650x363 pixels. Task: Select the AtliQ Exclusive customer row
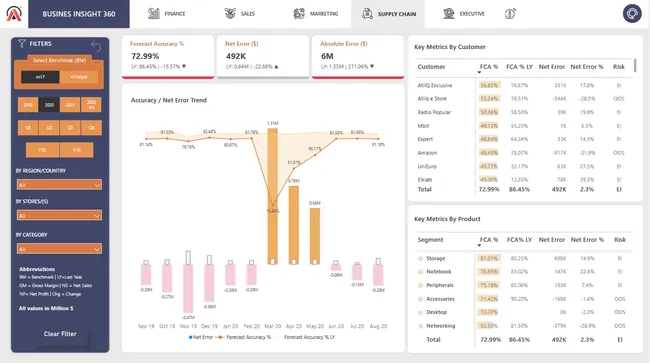tap(524, 85)
